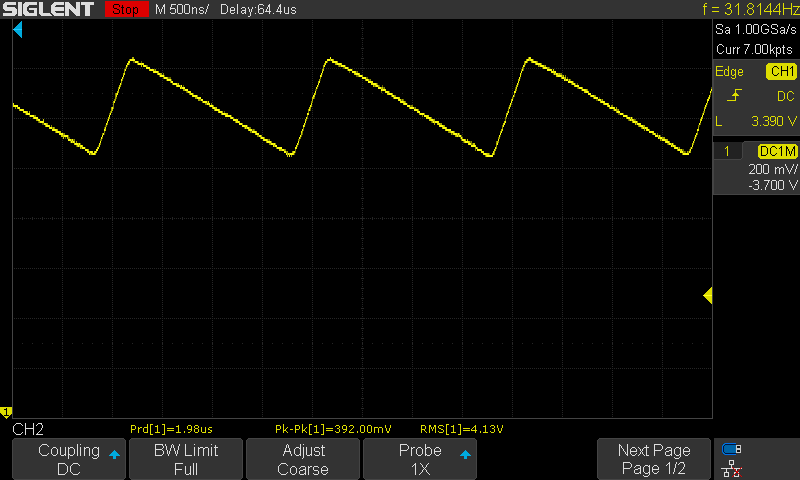Click the SIGLENT logo
This screenshot has height=480, width=800.
[x=48, y=9]
